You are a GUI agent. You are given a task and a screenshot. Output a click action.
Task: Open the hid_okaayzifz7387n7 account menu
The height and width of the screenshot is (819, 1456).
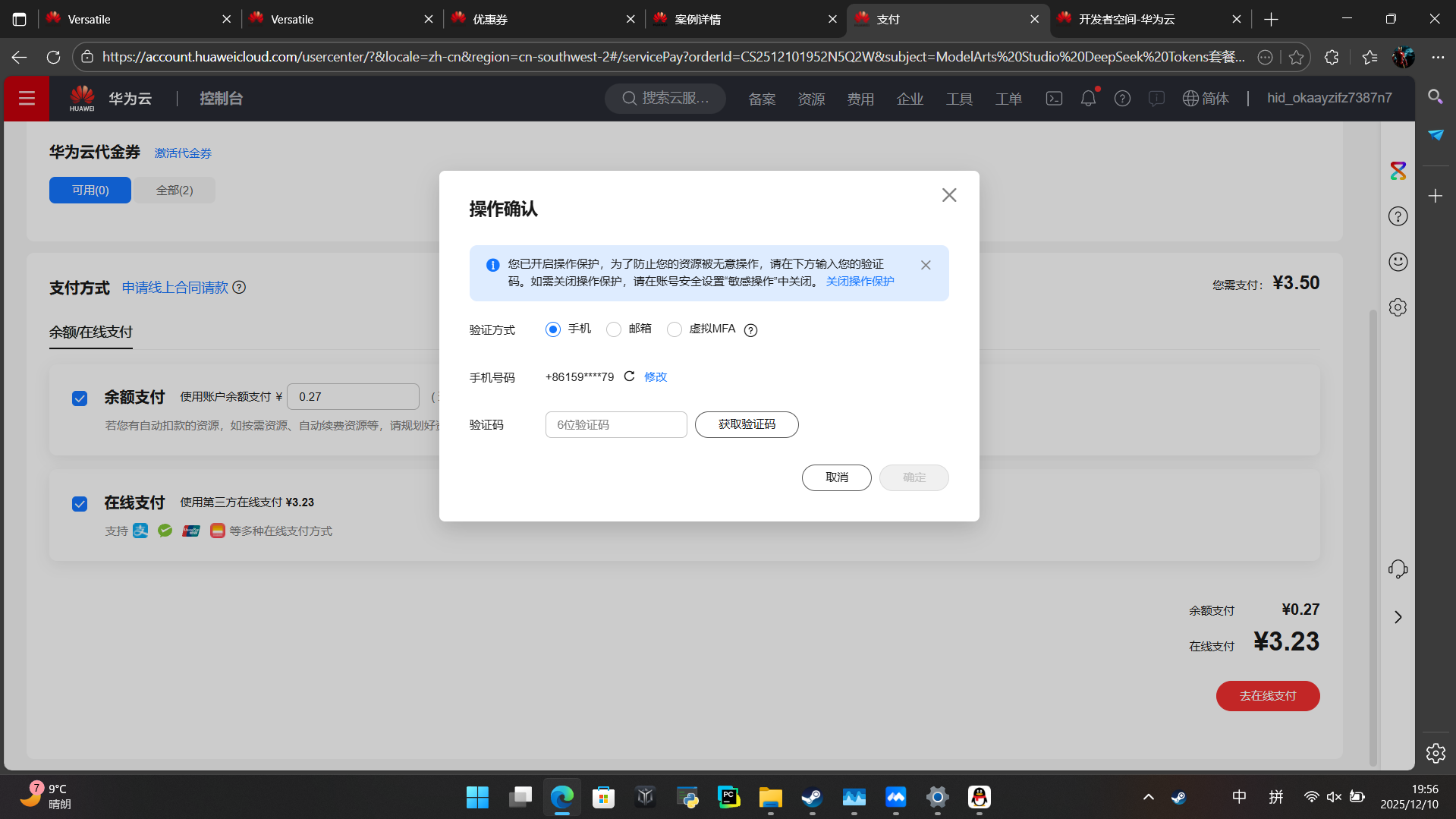[x=1329, y=98]
